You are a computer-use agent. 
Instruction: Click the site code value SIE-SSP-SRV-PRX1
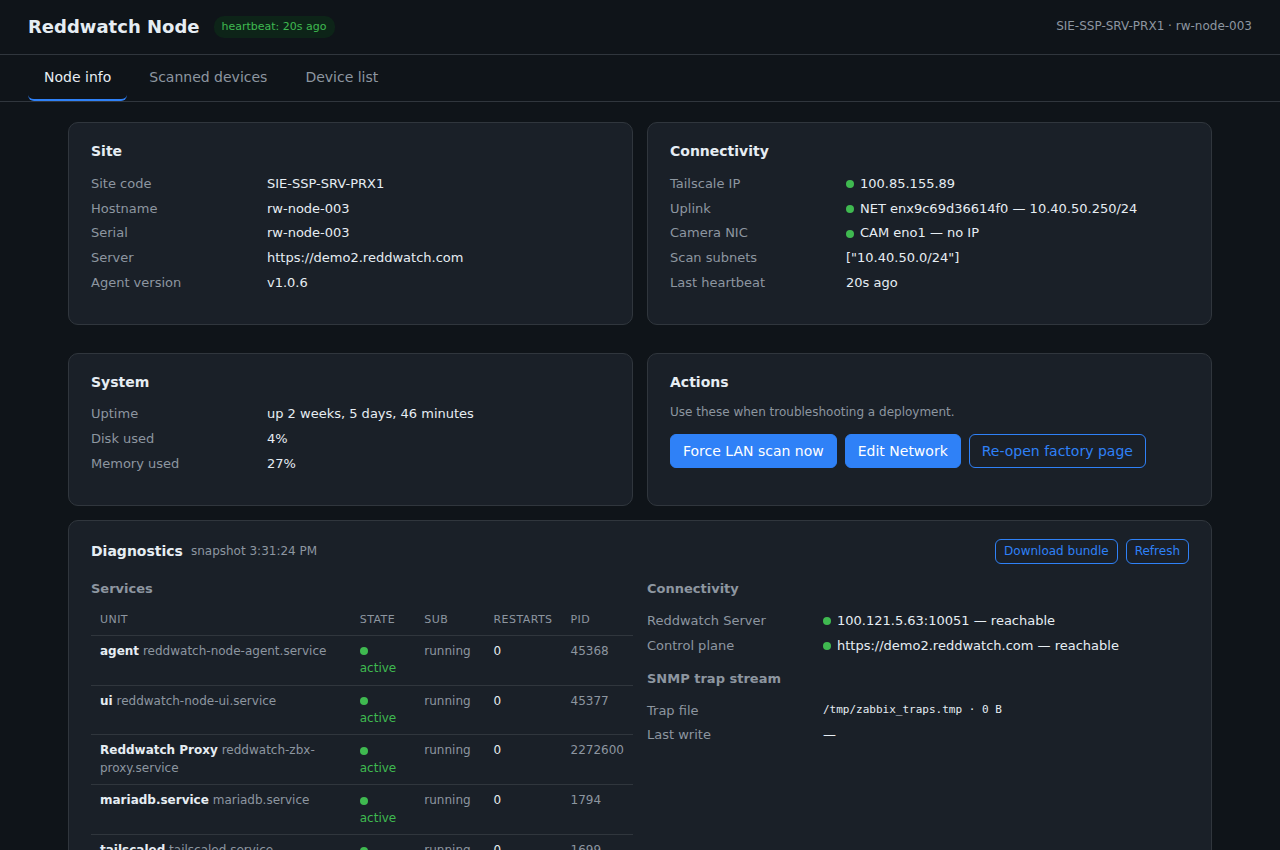(x=326, y=184)
